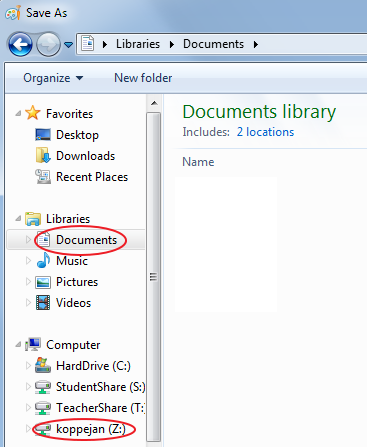Click the HardDrive (C:) drive icon
This screenshot has width=367, height=447.
tap(43, 365)
